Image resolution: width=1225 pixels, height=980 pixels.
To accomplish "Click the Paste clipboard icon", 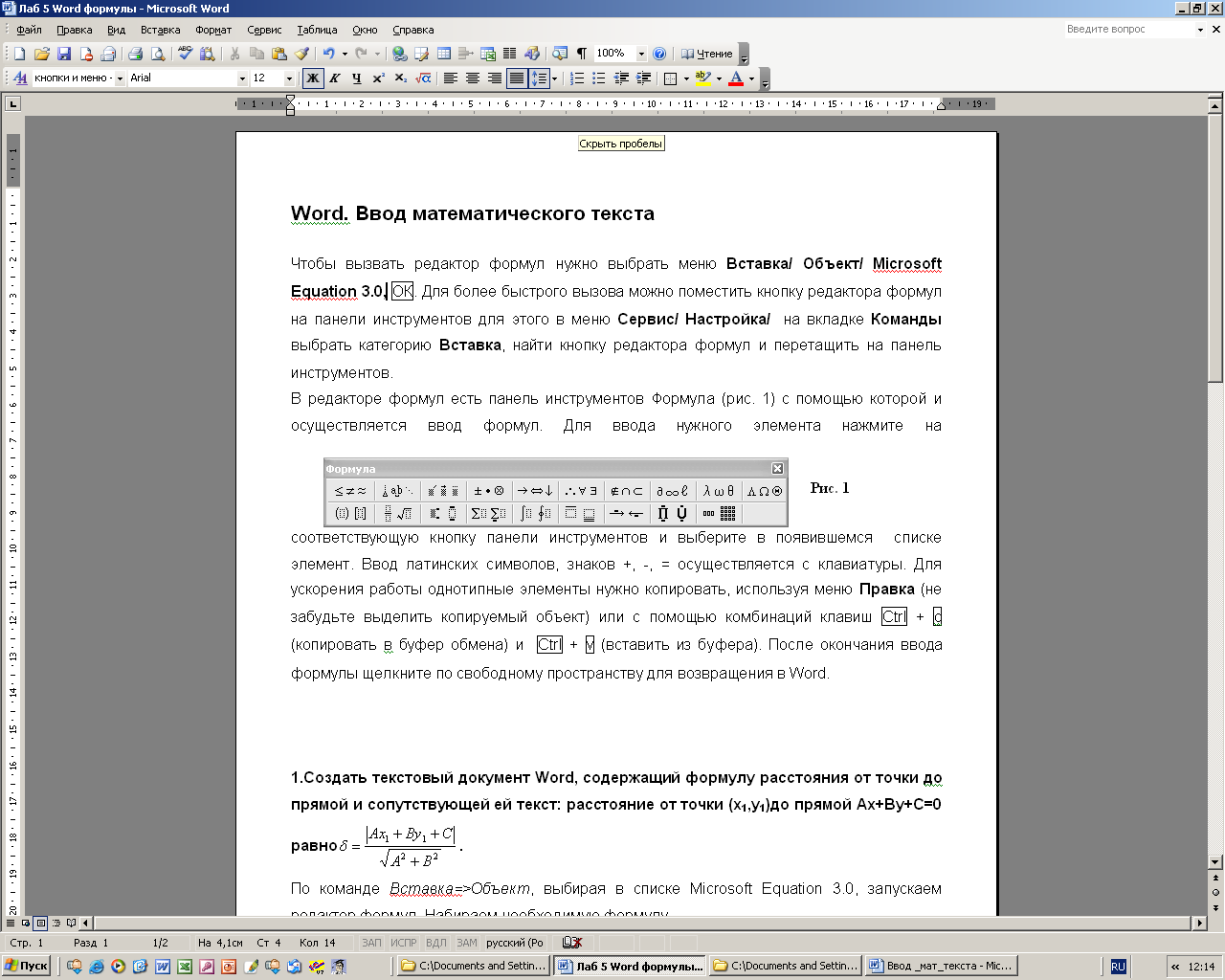I will (279, 54).
